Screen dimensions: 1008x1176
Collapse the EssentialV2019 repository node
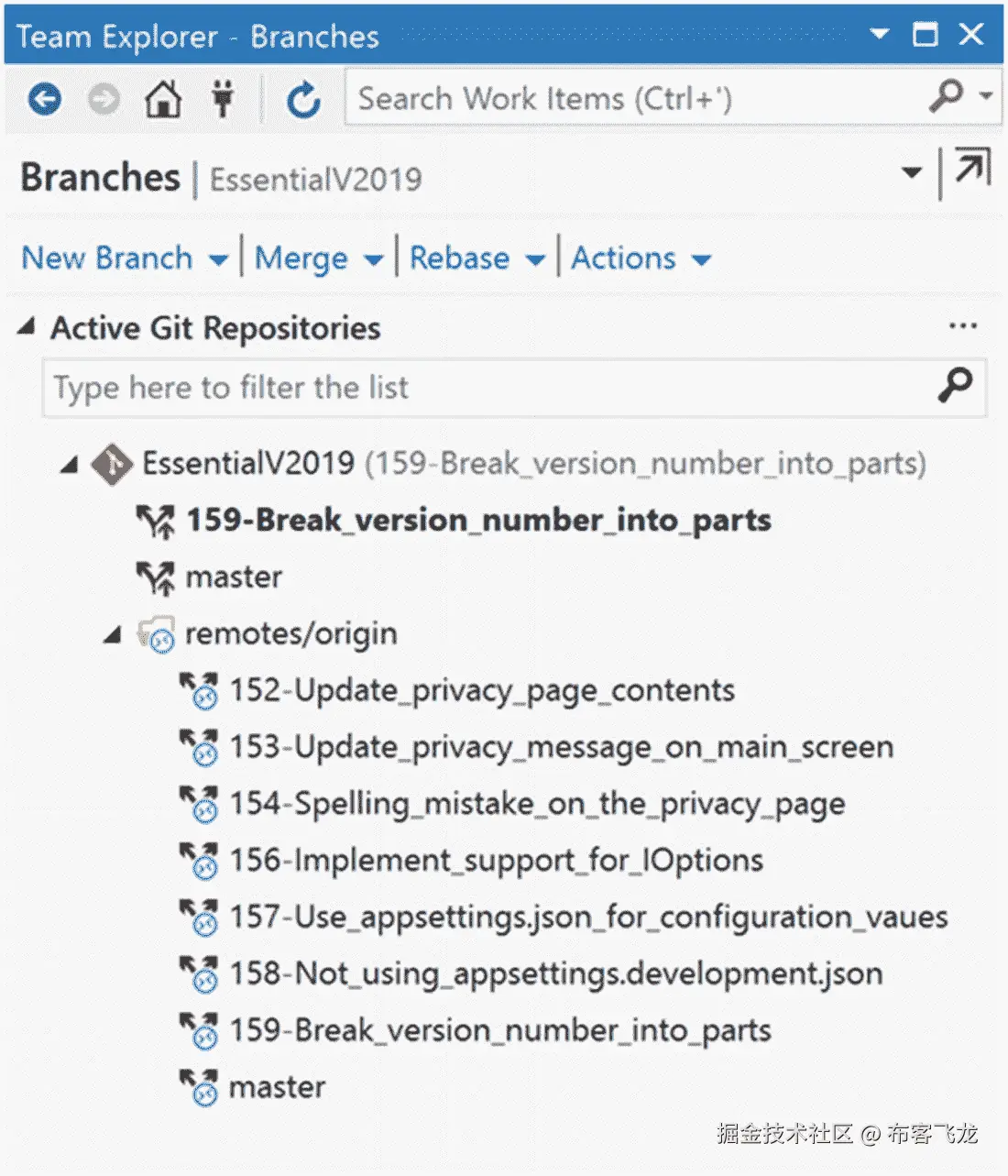[x=70, y=465]
